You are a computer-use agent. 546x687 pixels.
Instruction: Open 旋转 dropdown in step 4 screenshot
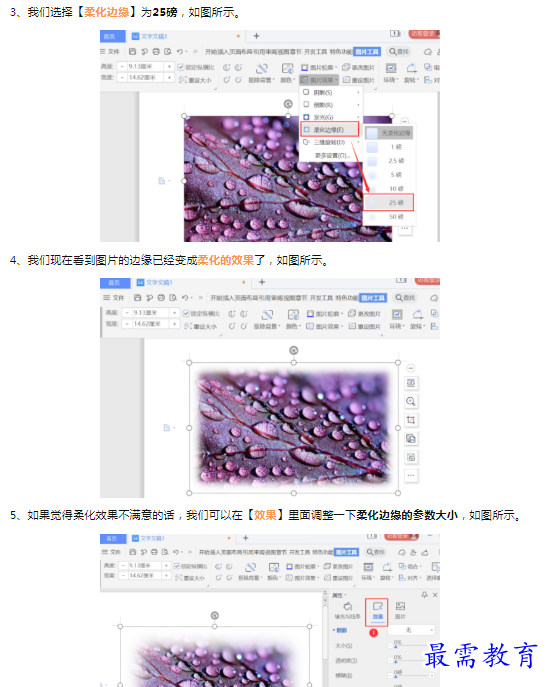[418, 326]
